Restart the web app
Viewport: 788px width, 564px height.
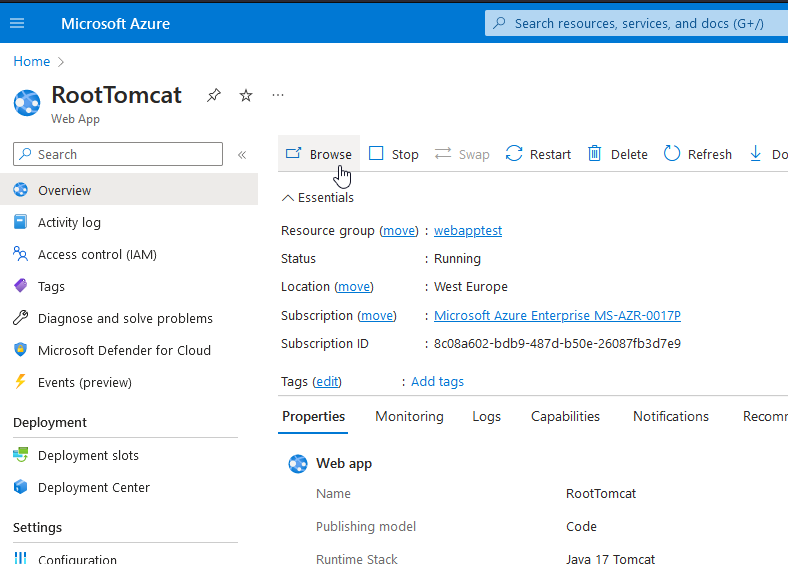tap(538, 154)
